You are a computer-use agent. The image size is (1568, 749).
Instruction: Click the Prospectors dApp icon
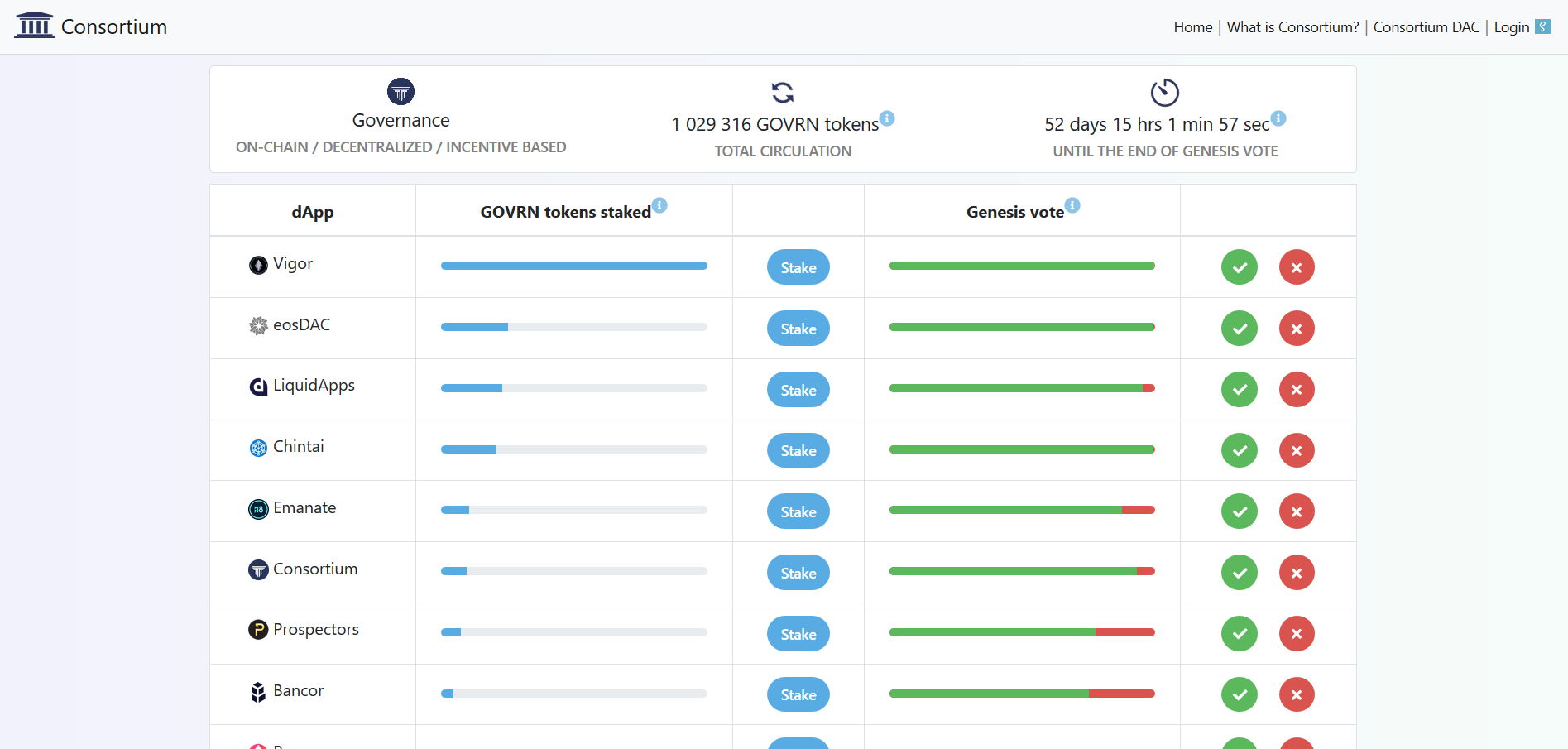pos(258,630)
